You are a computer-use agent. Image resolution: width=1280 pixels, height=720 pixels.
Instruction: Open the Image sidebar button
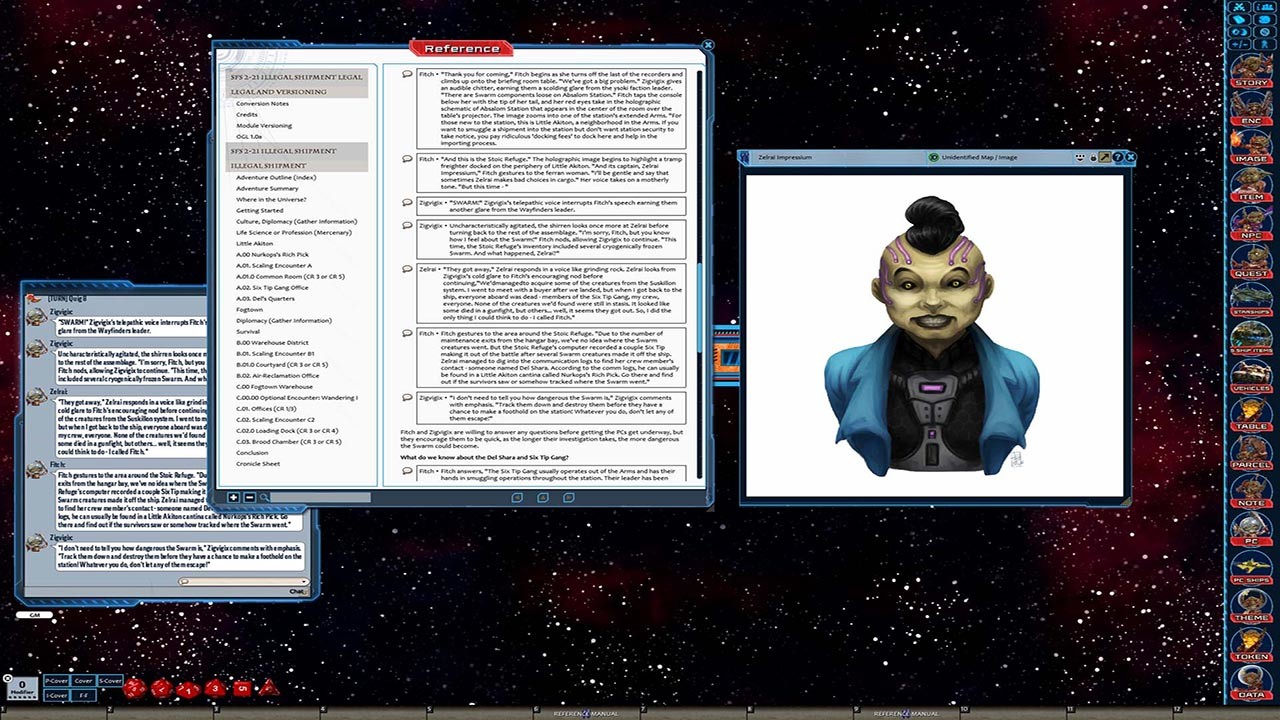pyautogui.click(x=1251, y=146)
